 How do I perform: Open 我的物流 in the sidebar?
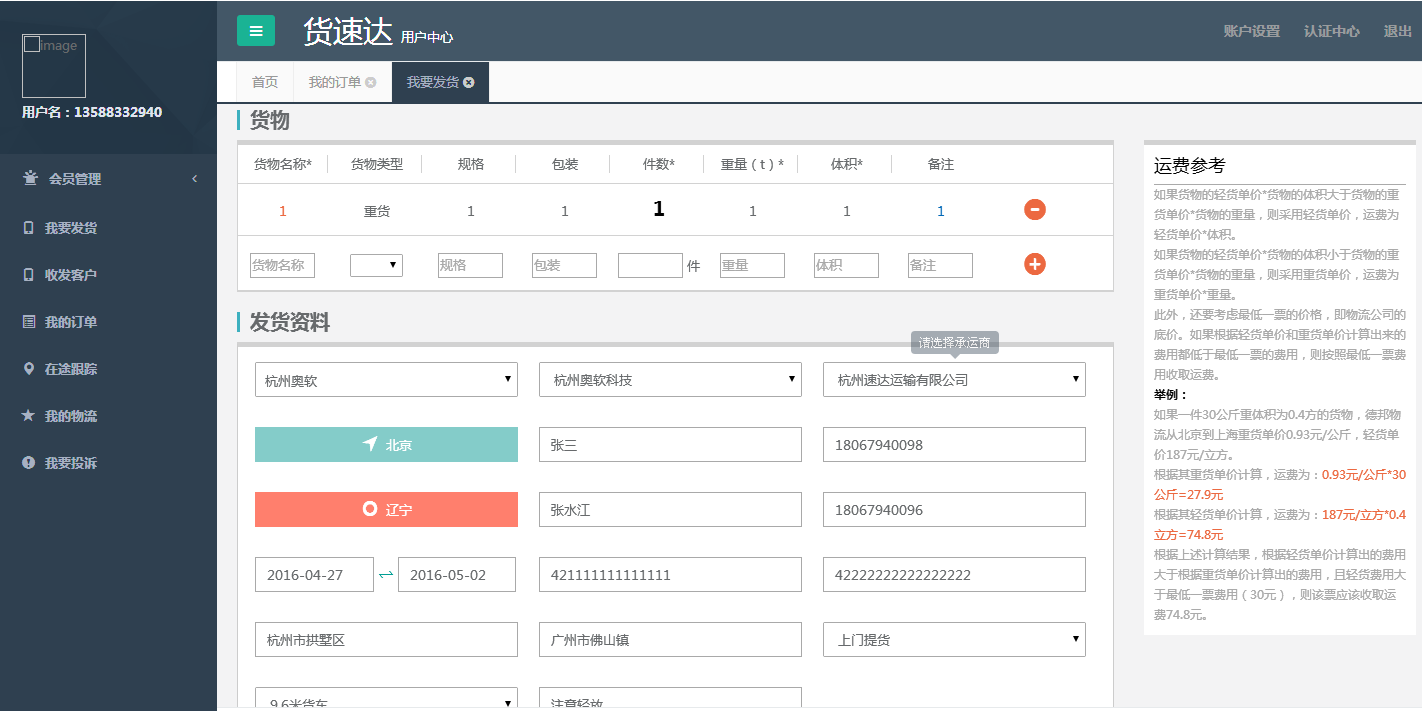point(70,416)
